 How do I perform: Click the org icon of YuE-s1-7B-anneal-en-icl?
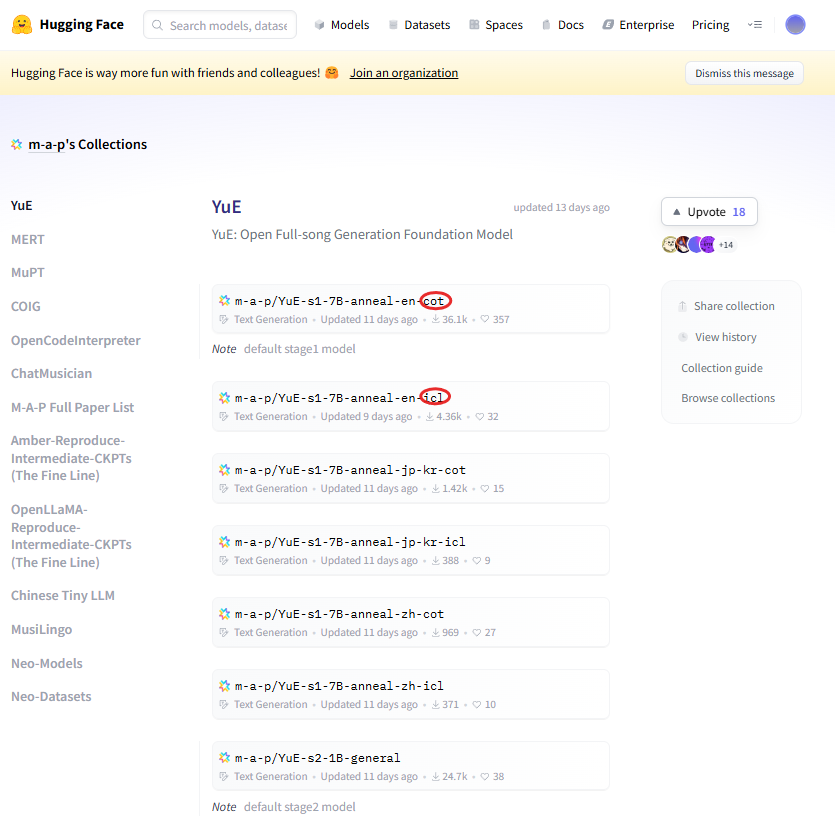tap(225, 398)
